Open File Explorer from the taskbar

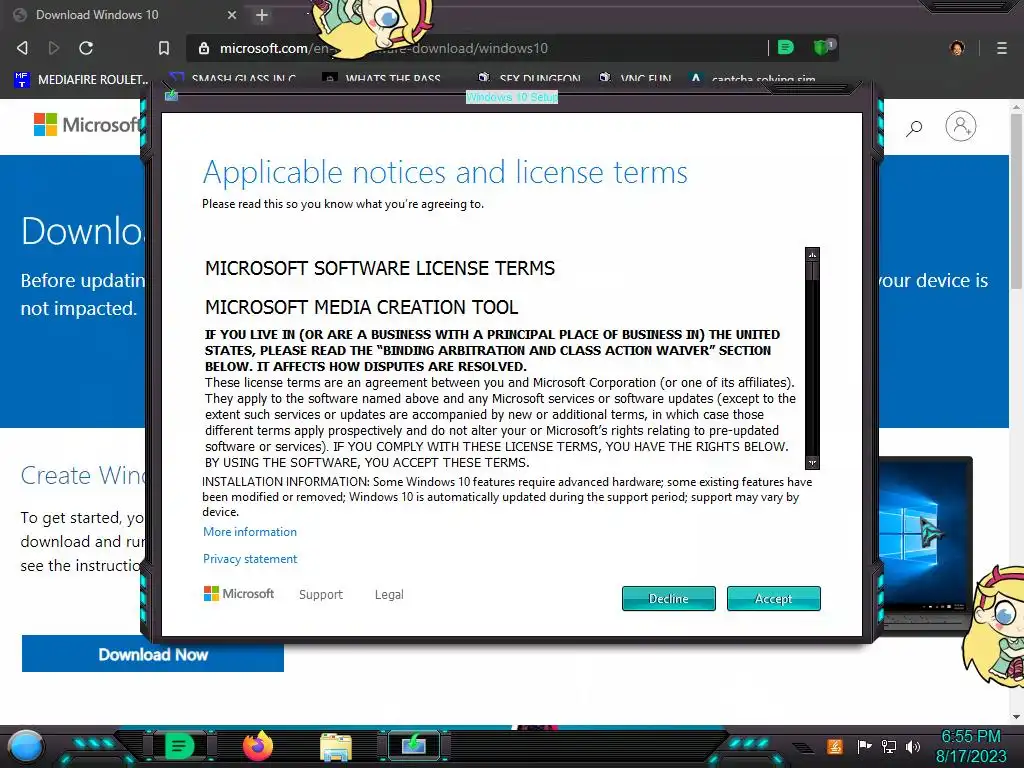pos(336,747)
